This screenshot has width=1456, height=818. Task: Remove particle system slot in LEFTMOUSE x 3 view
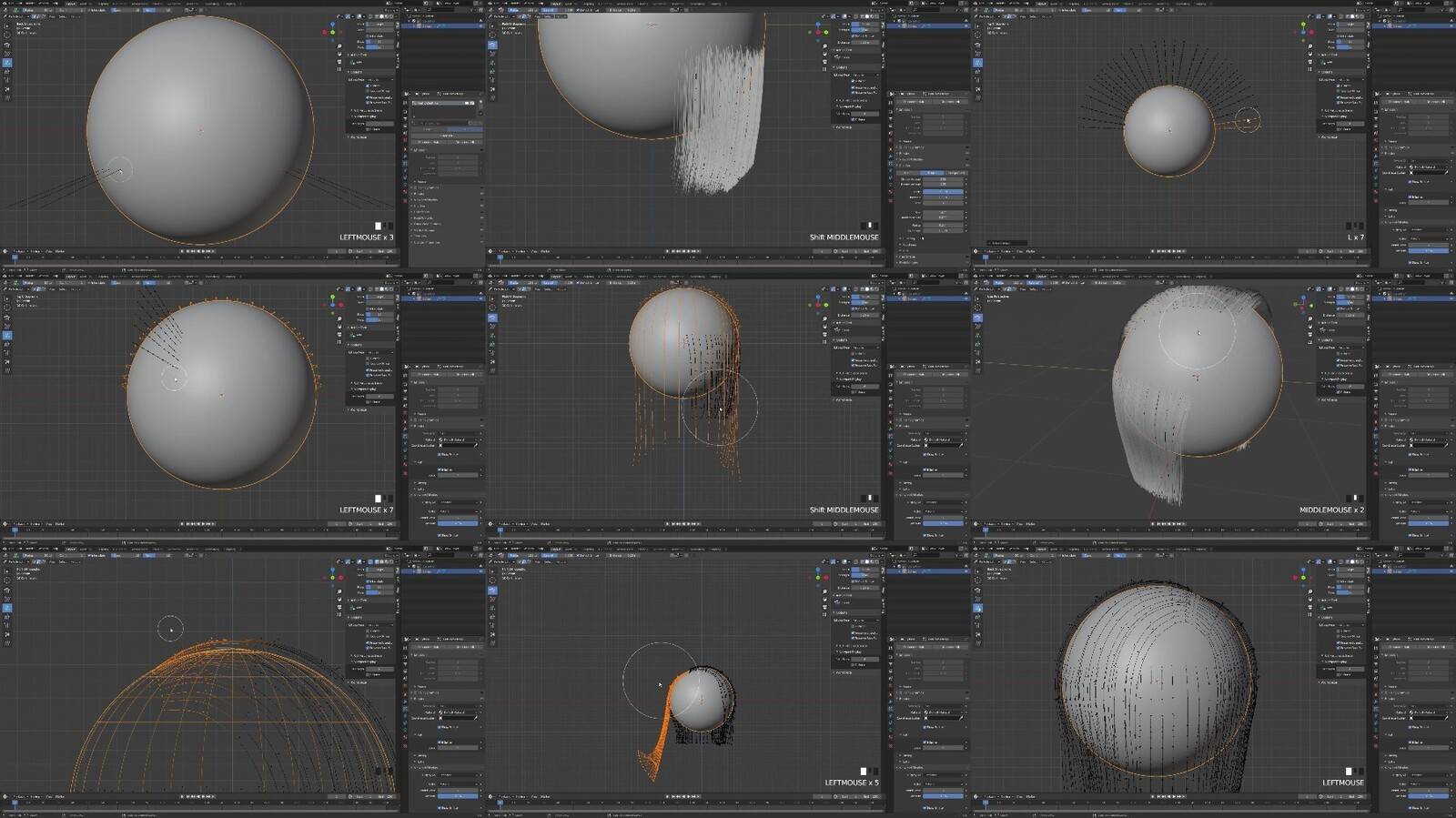tap(480, 106)
